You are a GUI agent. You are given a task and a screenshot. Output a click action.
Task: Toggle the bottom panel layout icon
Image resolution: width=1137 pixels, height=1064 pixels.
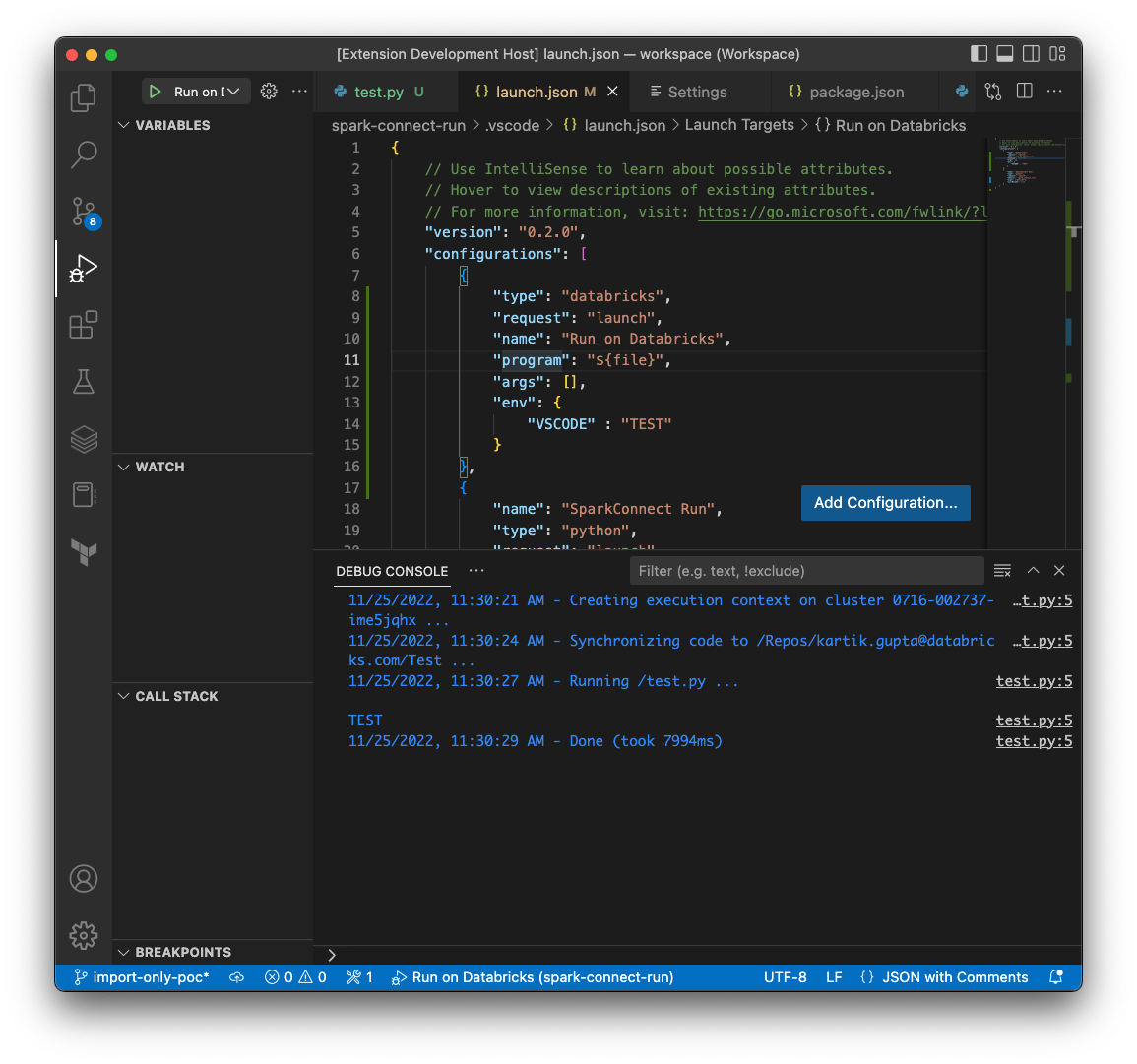click(x=1004, y=53)
